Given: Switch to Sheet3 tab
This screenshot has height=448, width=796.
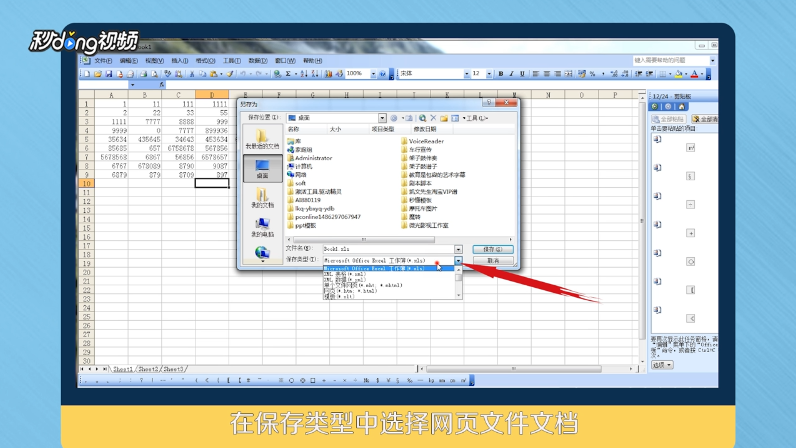Looking at the screenshot, I should pos(174,369).
